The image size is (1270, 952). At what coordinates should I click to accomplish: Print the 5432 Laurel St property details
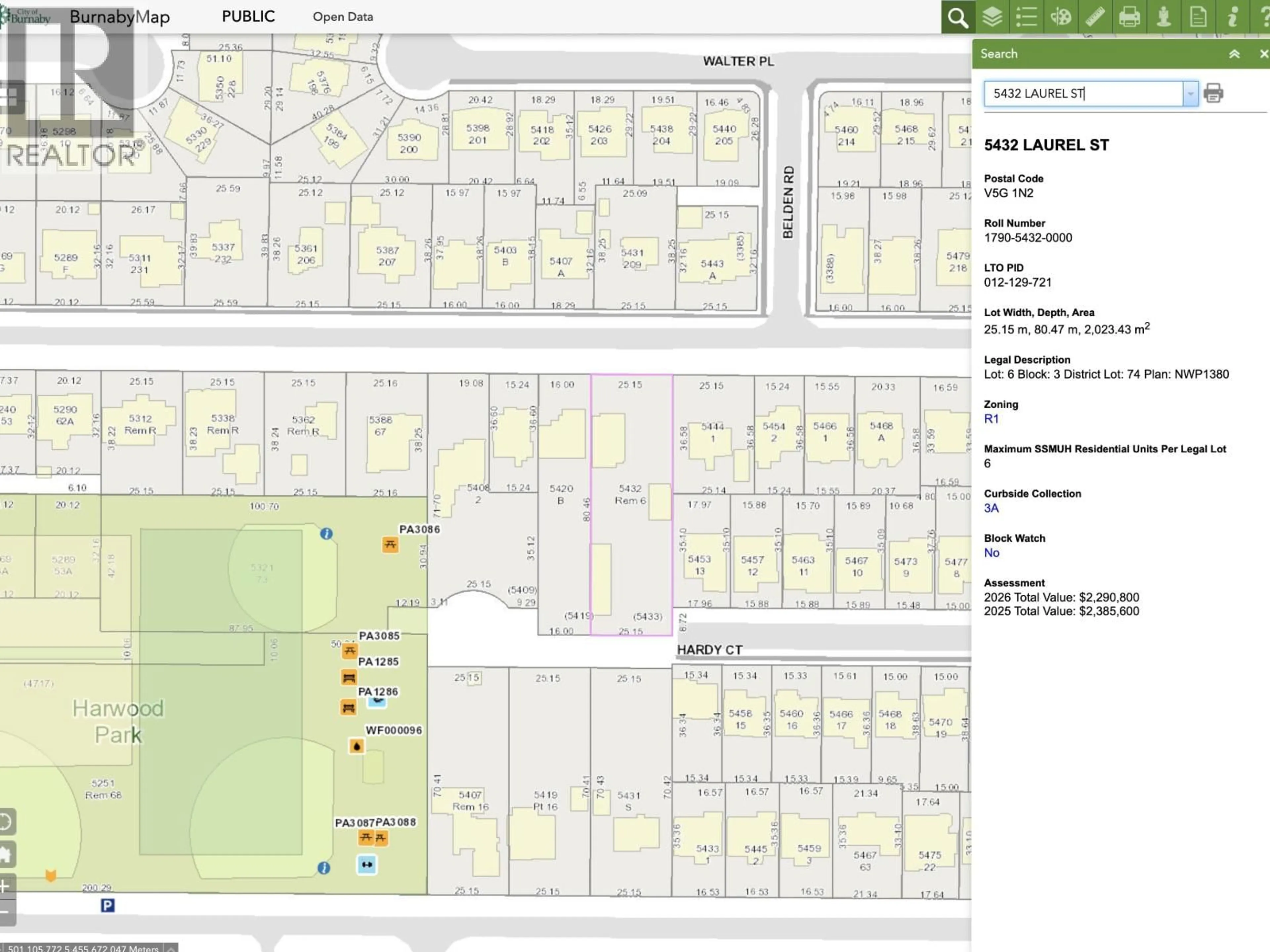coord(1213,94)
